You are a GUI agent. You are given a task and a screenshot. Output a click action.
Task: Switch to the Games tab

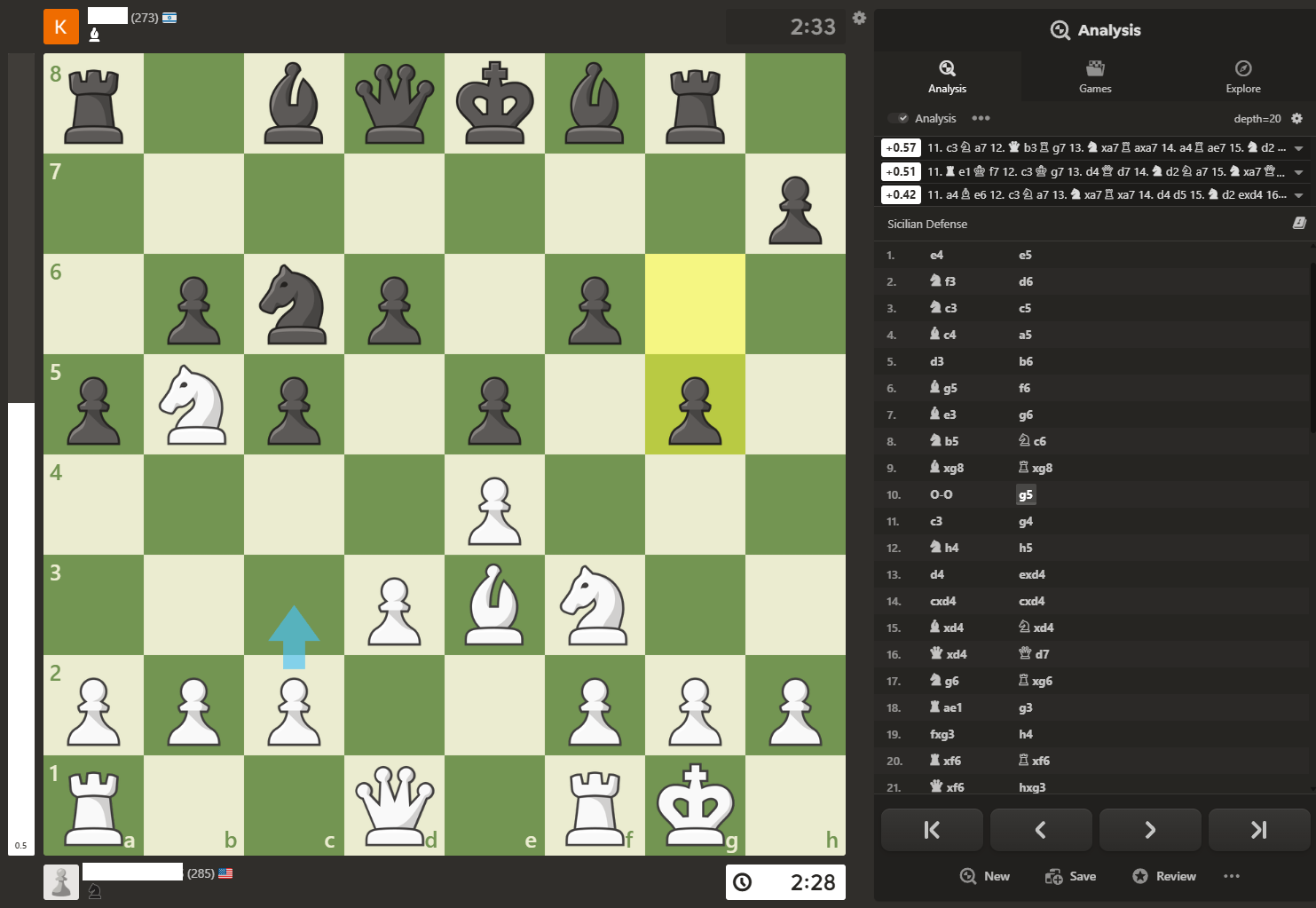(1095, 76)
